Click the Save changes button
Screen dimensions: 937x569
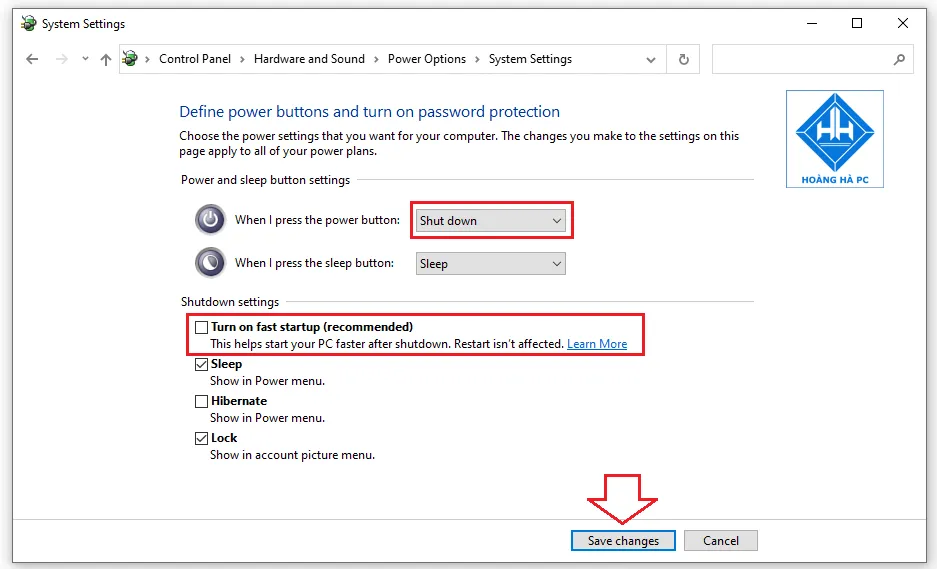623,541
